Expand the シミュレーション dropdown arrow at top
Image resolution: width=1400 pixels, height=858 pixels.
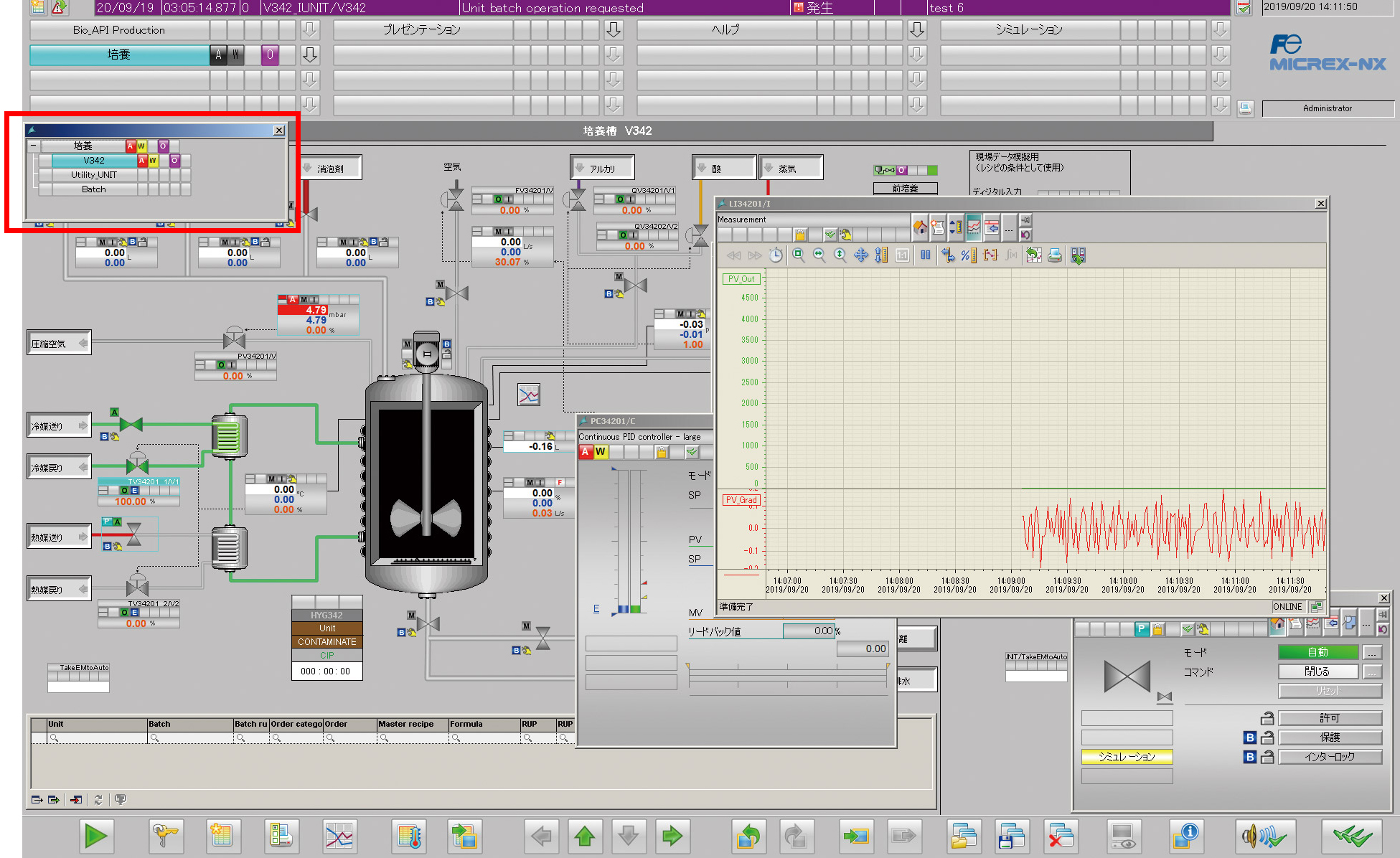tap(1221, 30)
